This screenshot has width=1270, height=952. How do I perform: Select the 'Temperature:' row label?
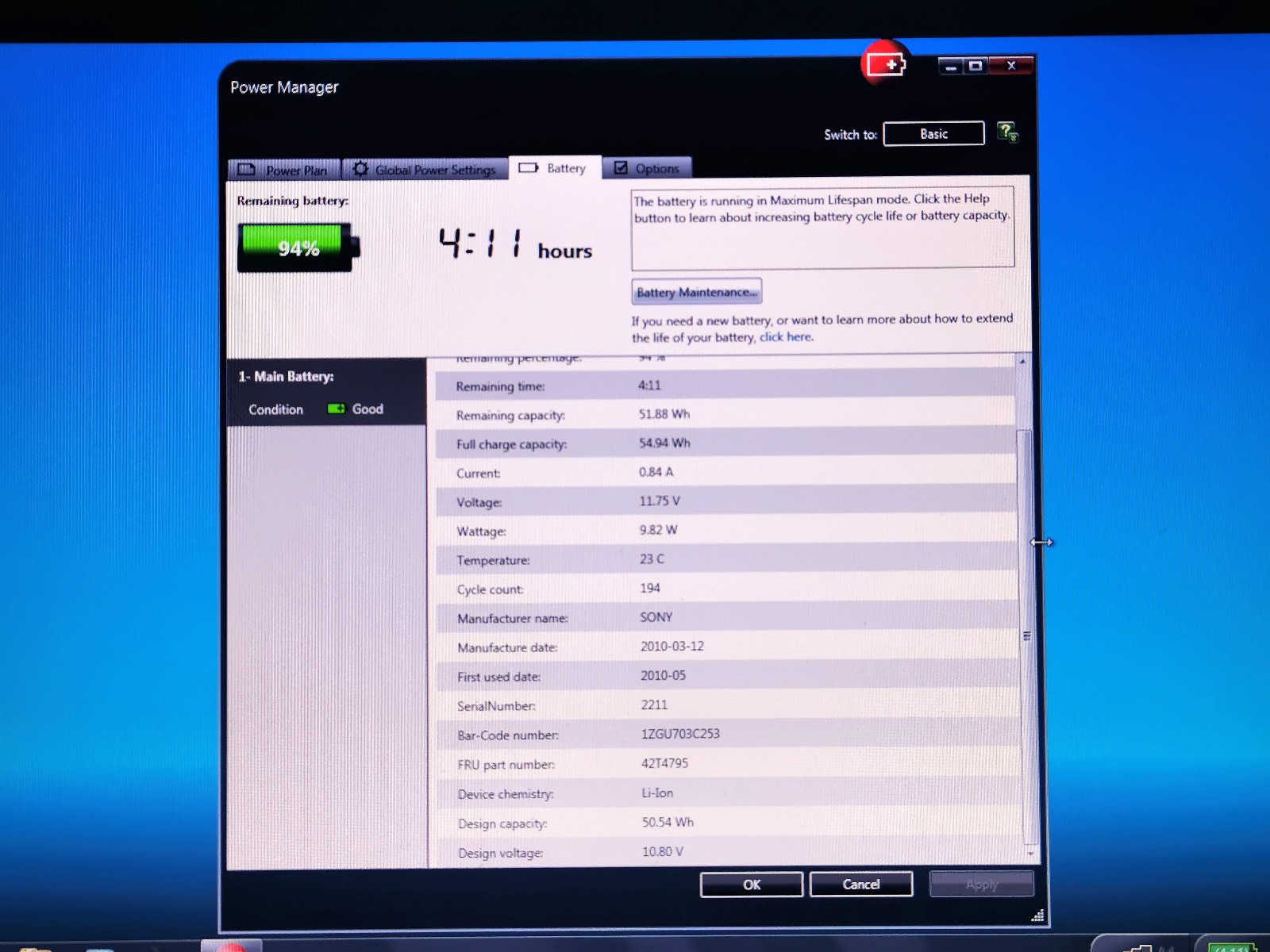493,560
